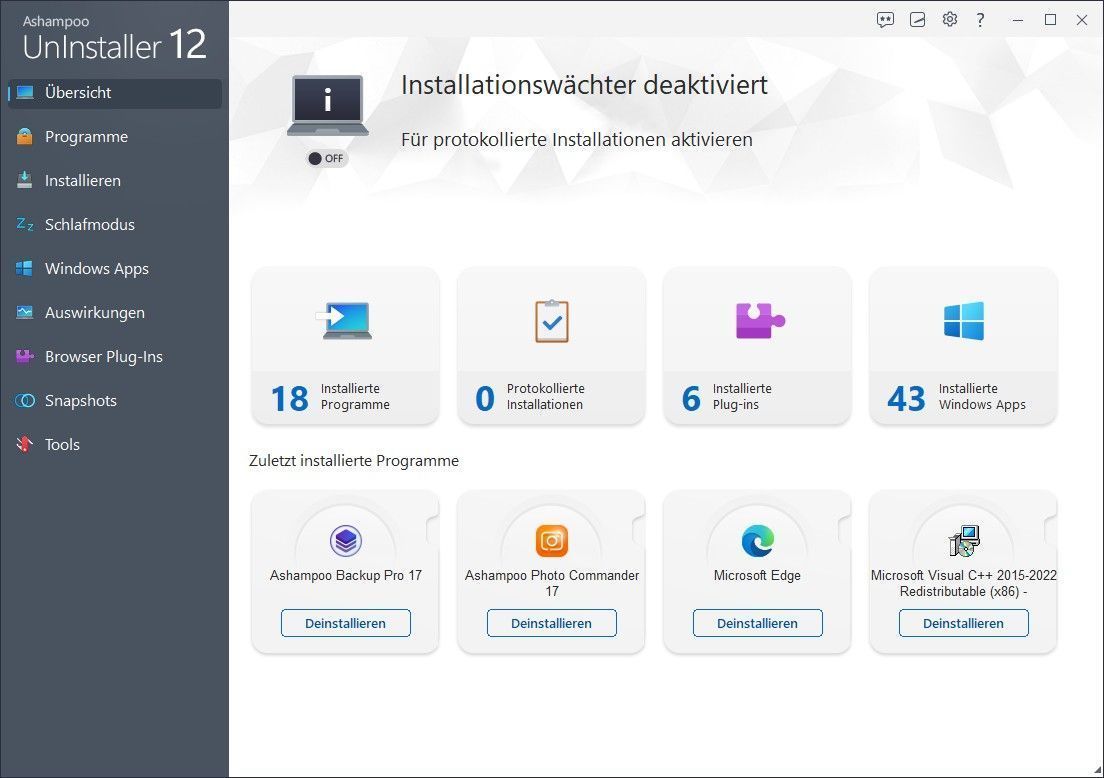Open Browser Plug-Ins from the sidebar

[103, 357]
